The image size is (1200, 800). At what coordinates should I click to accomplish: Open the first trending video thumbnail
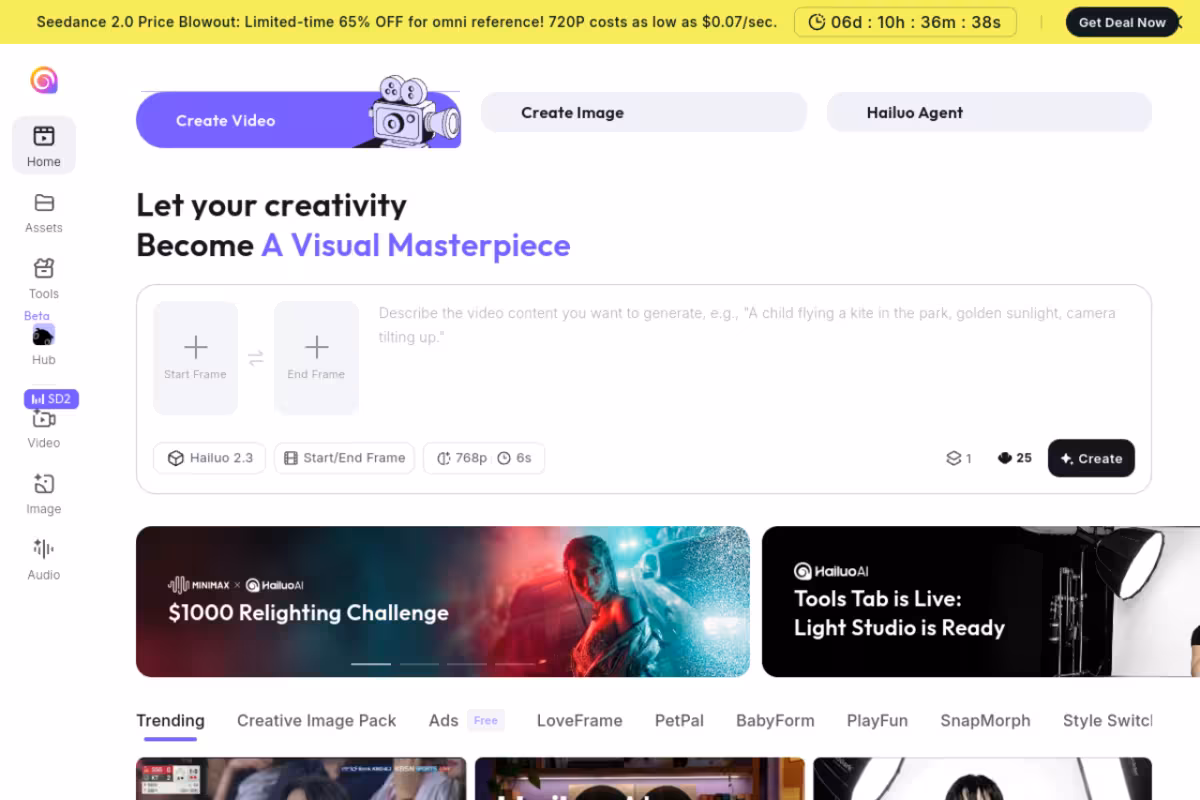click(301, 779)
